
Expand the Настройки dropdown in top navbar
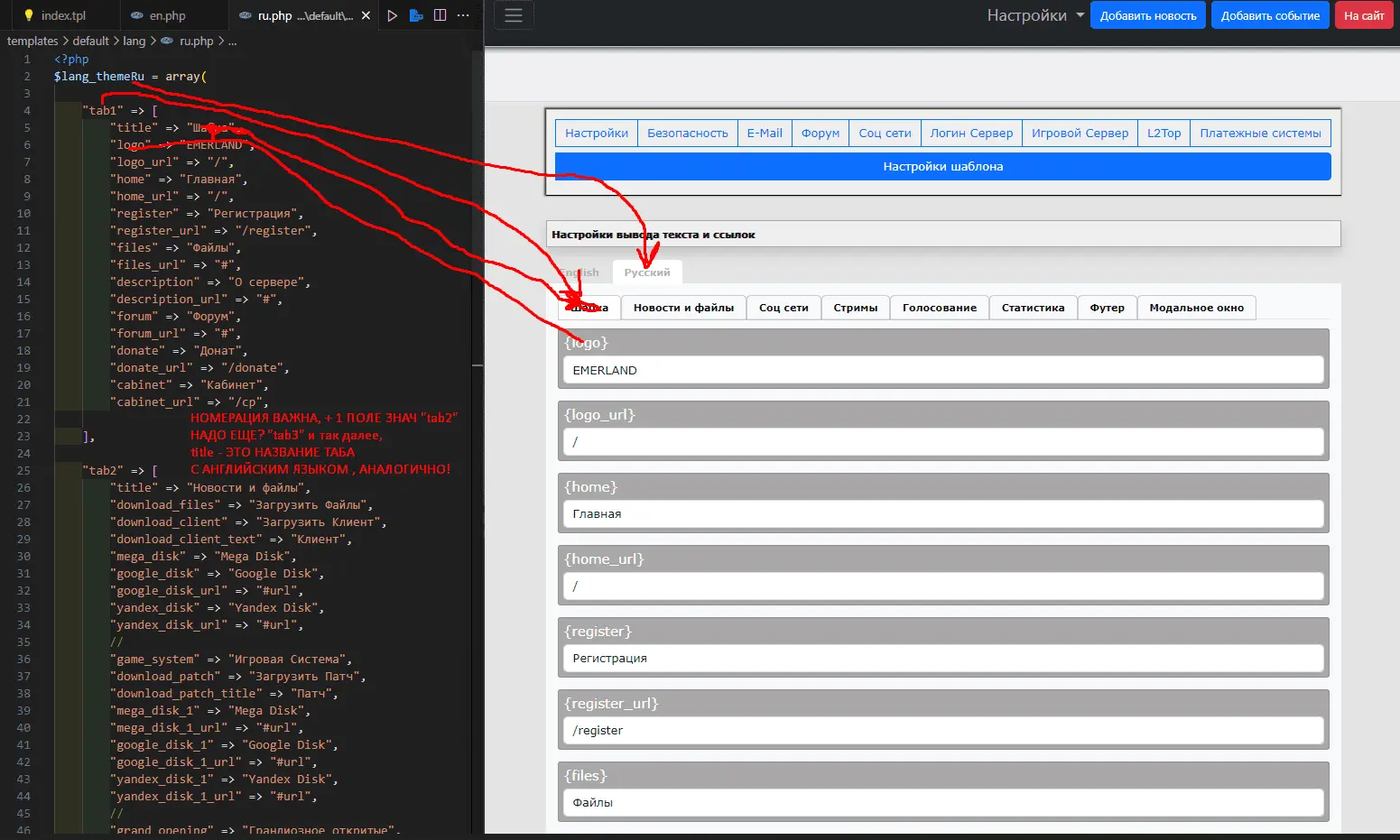click(x=1035, y=15)
